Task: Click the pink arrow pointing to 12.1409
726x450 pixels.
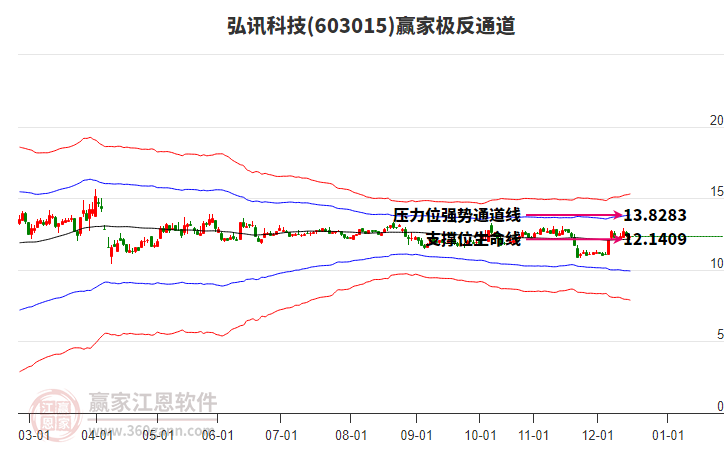Action: click(x=574, y=239)
